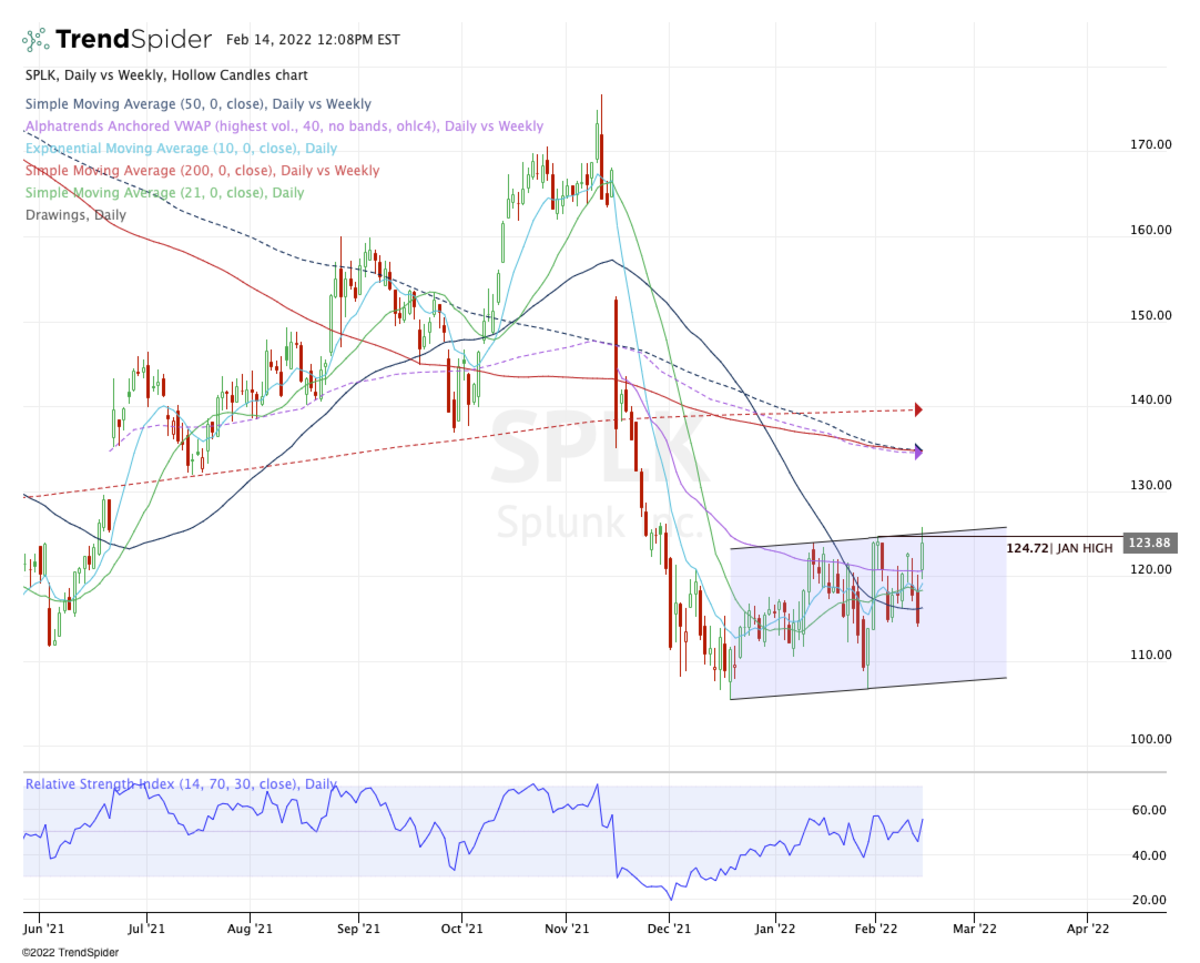Click the 130.00 price axis label
1200x963 pixels.
[x=1151, y=484]
